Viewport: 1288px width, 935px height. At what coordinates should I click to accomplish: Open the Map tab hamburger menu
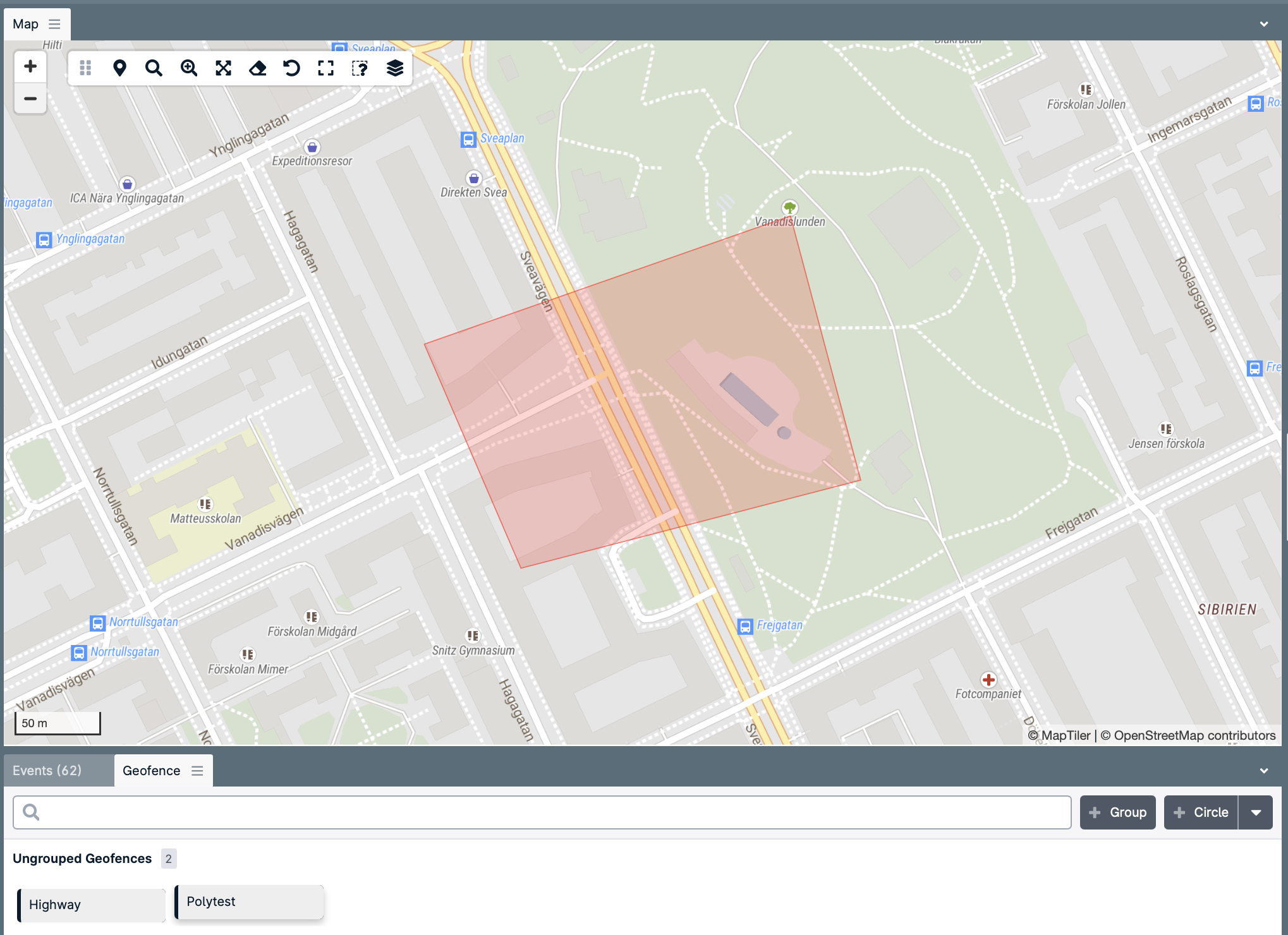(55, 24)
